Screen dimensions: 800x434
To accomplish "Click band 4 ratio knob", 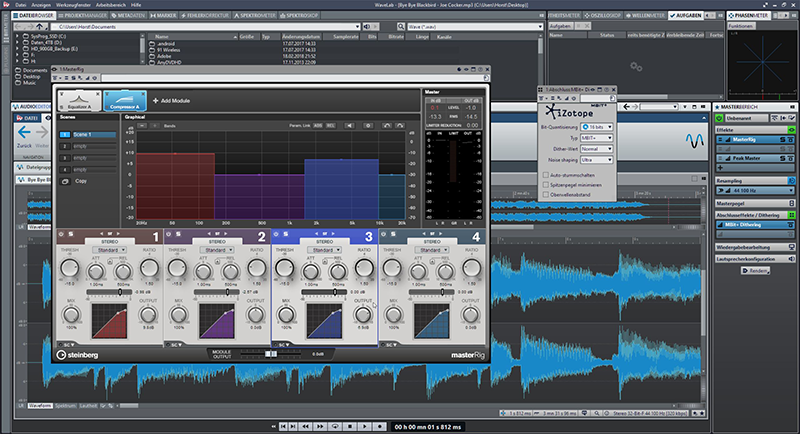I will pyautogui.click(x=471, y=268).
